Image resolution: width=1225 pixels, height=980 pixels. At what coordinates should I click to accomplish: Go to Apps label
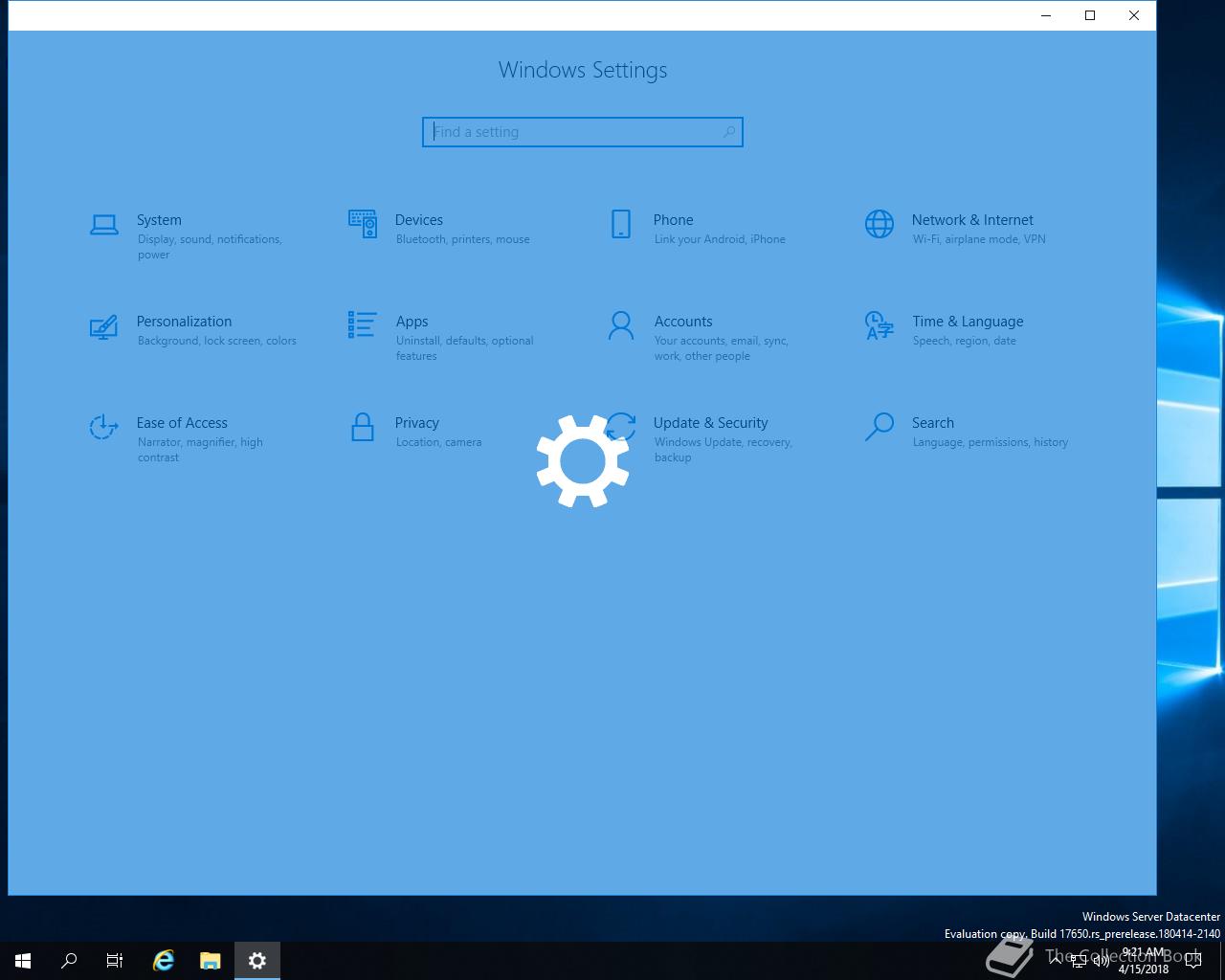pos(412,322)
